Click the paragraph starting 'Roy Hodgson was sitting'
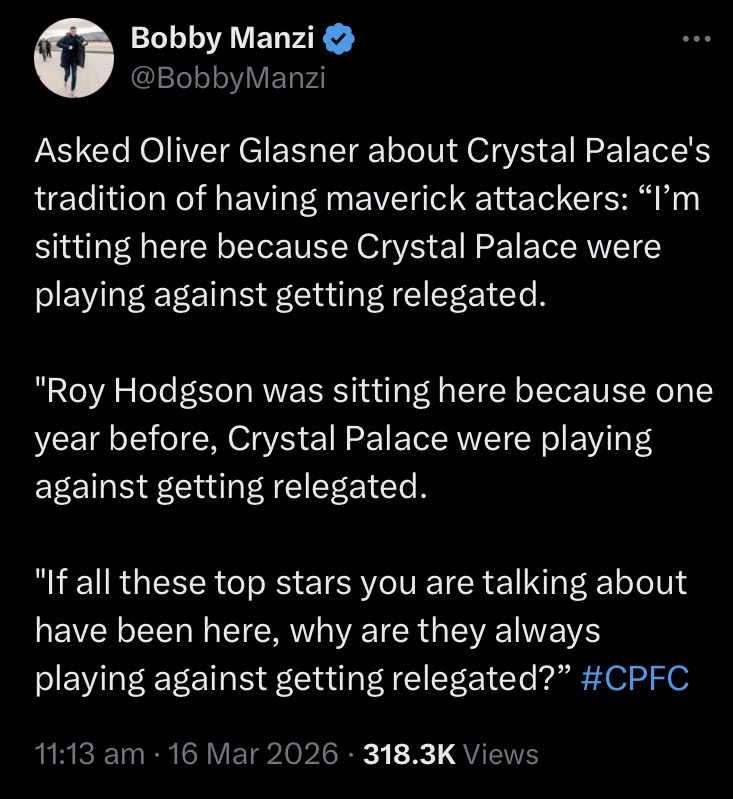Viewport: 733px width, 799px height. pyautogui.click(x=370, y=439)
